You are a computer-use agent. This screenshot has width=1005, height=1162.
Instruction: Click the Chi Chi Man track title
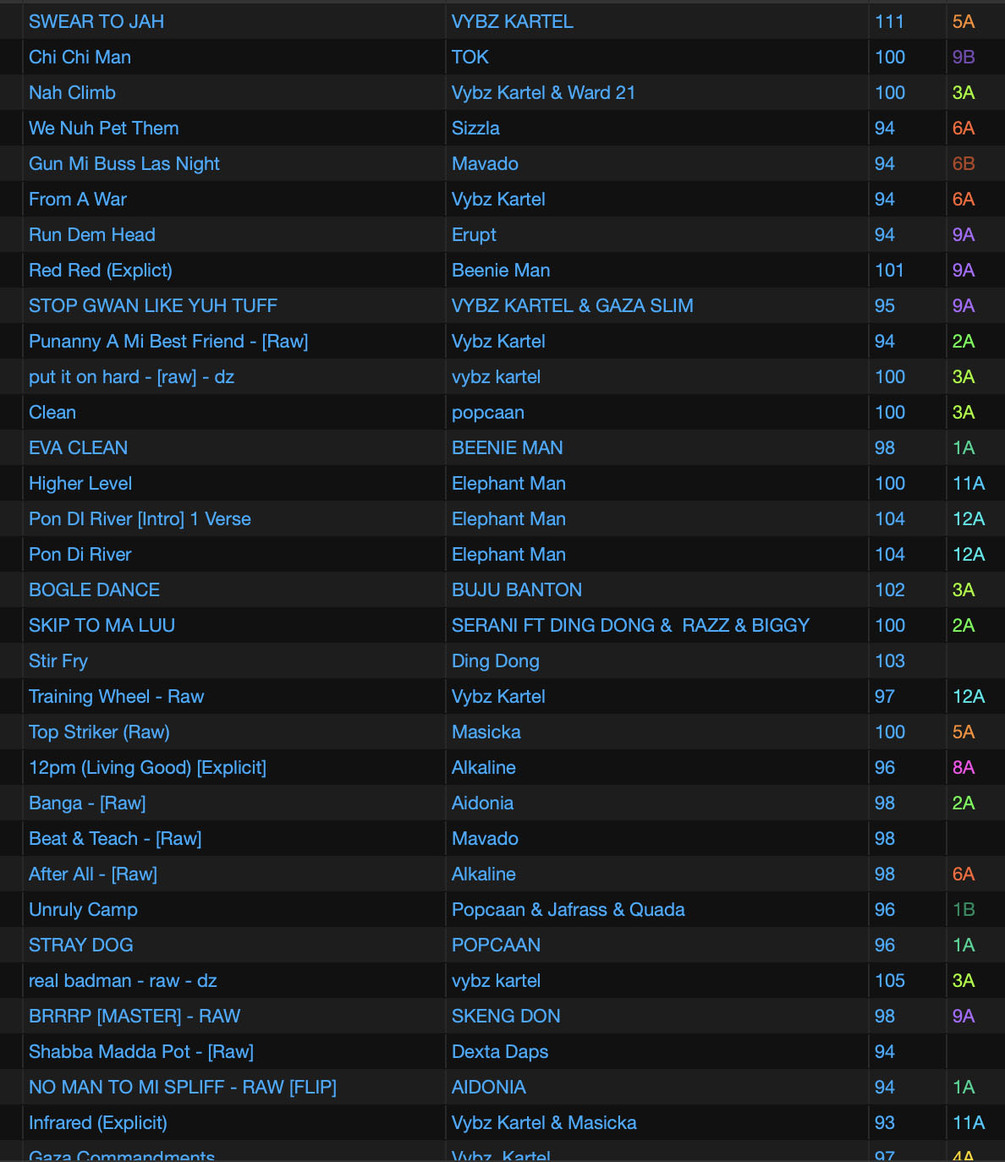coord(80,57)
